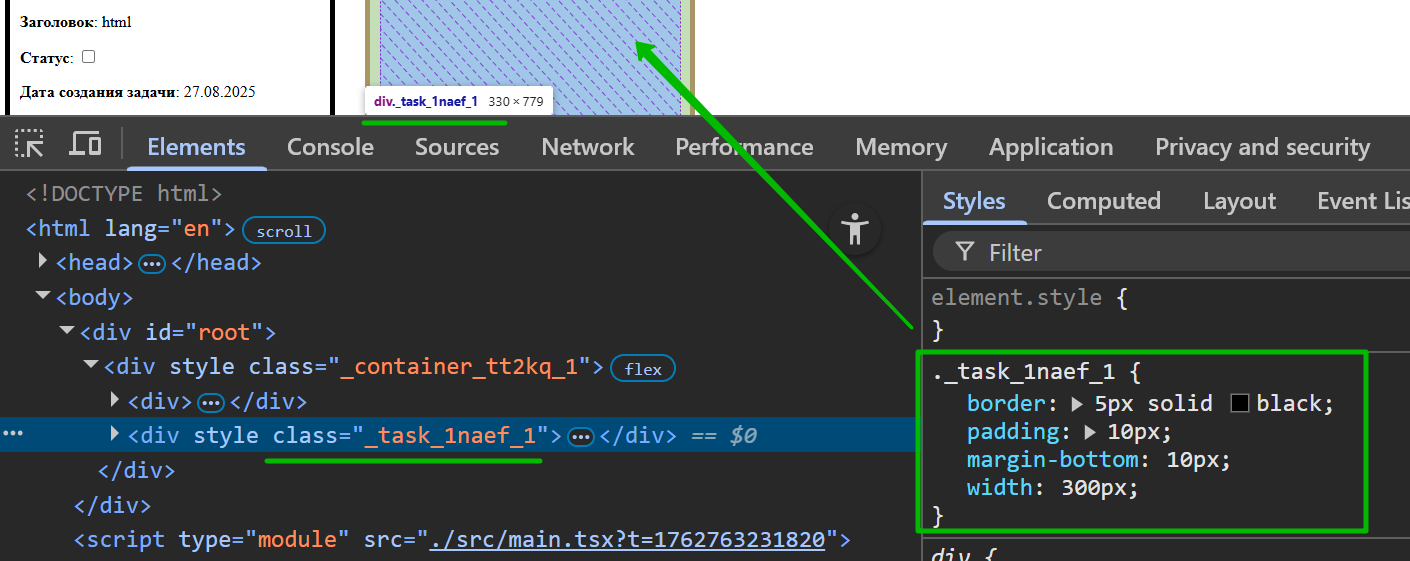1410x561 pixels.
Task: Check the Статус checkbox
Action: [x=88, y=57]
